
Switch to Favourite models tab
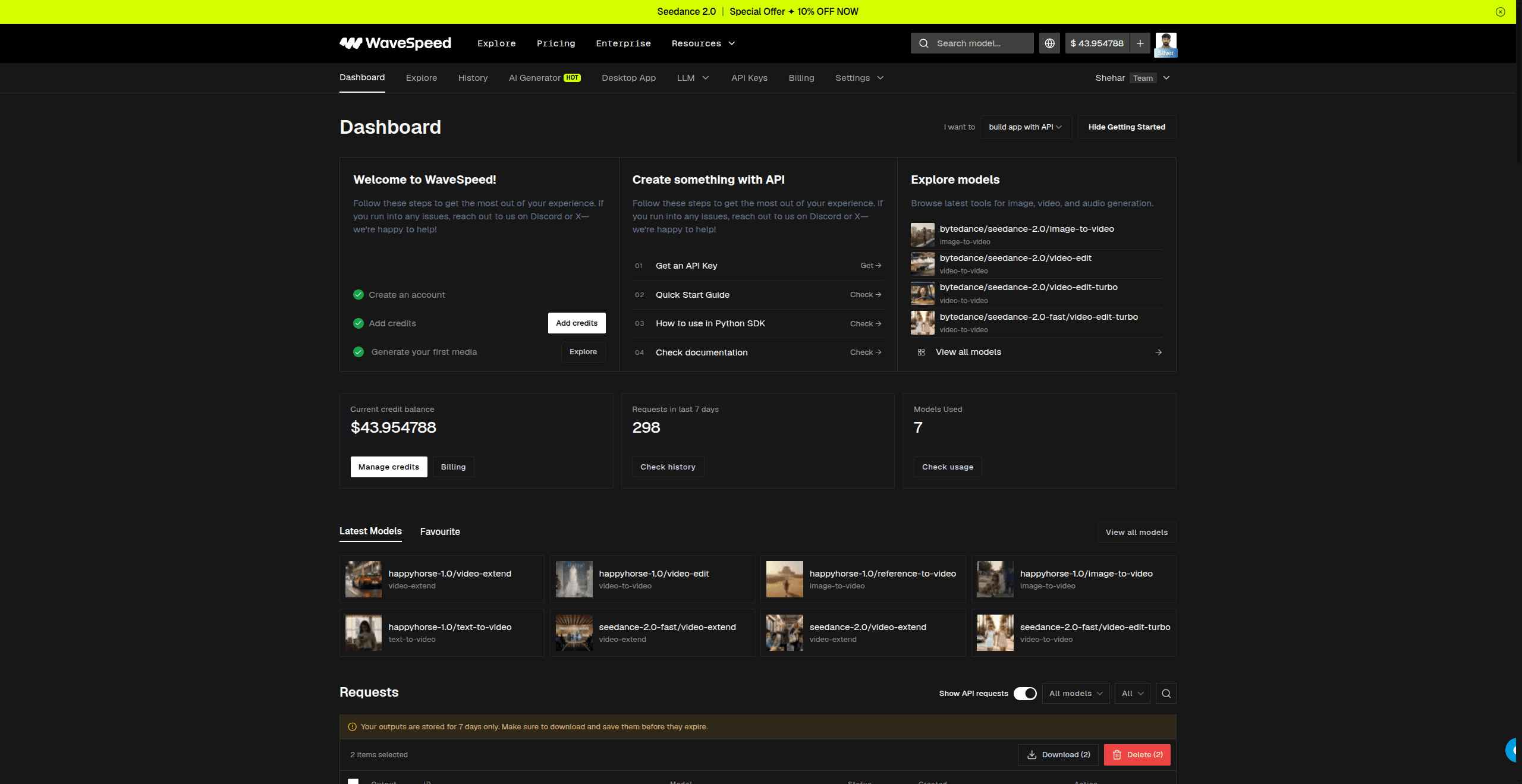(x=440, y=532)
